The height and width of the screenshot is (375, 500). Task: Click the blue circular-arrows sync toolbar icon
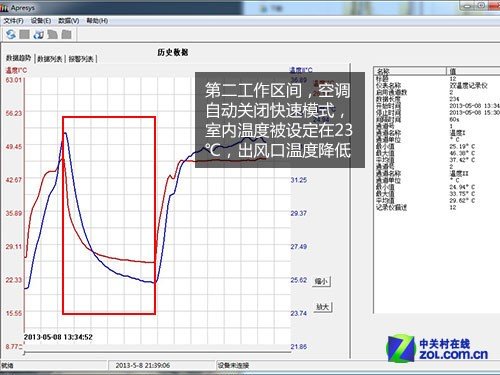10,34
